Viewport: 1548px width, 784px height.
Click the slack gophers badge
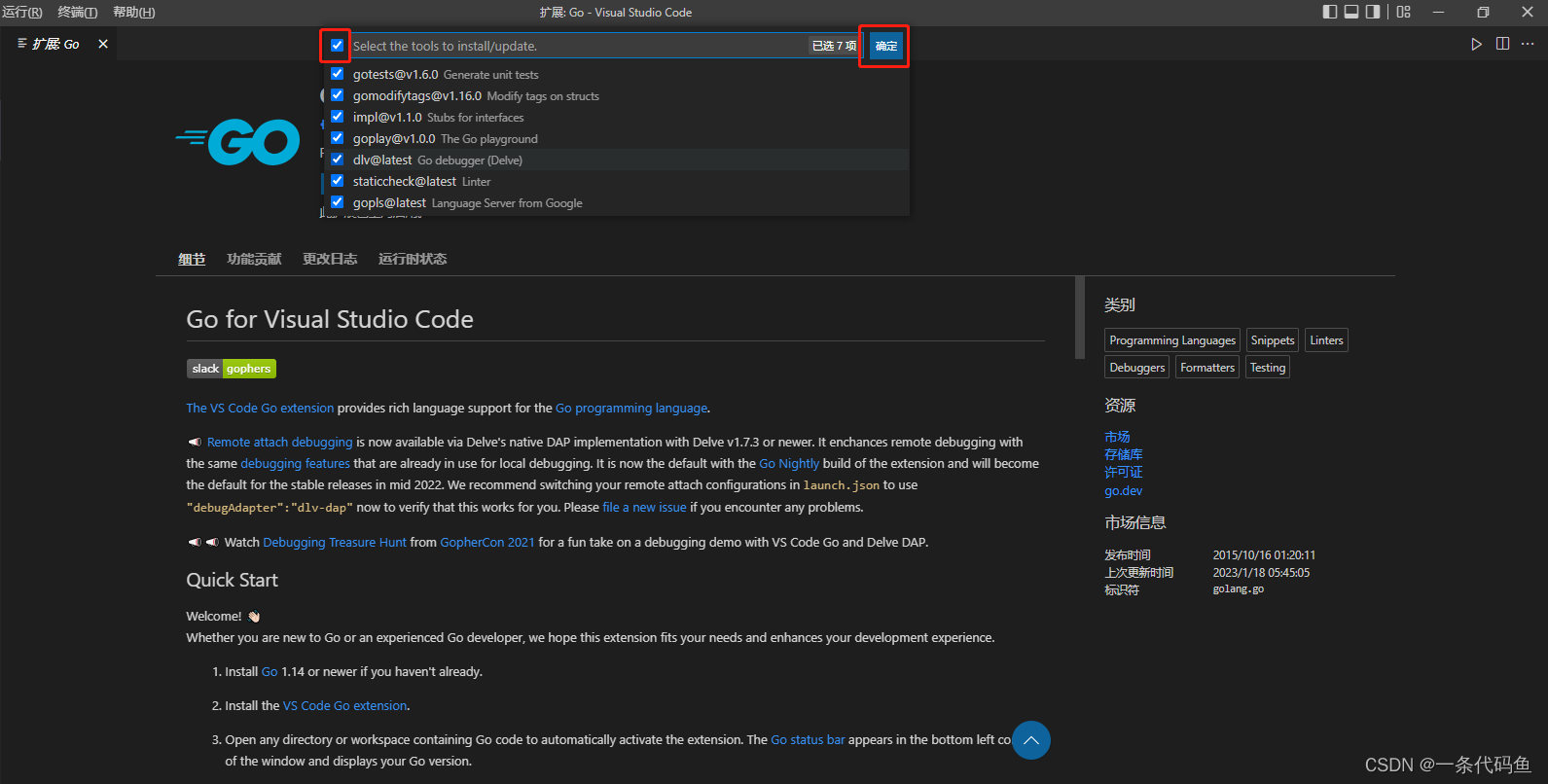(232, 369)
